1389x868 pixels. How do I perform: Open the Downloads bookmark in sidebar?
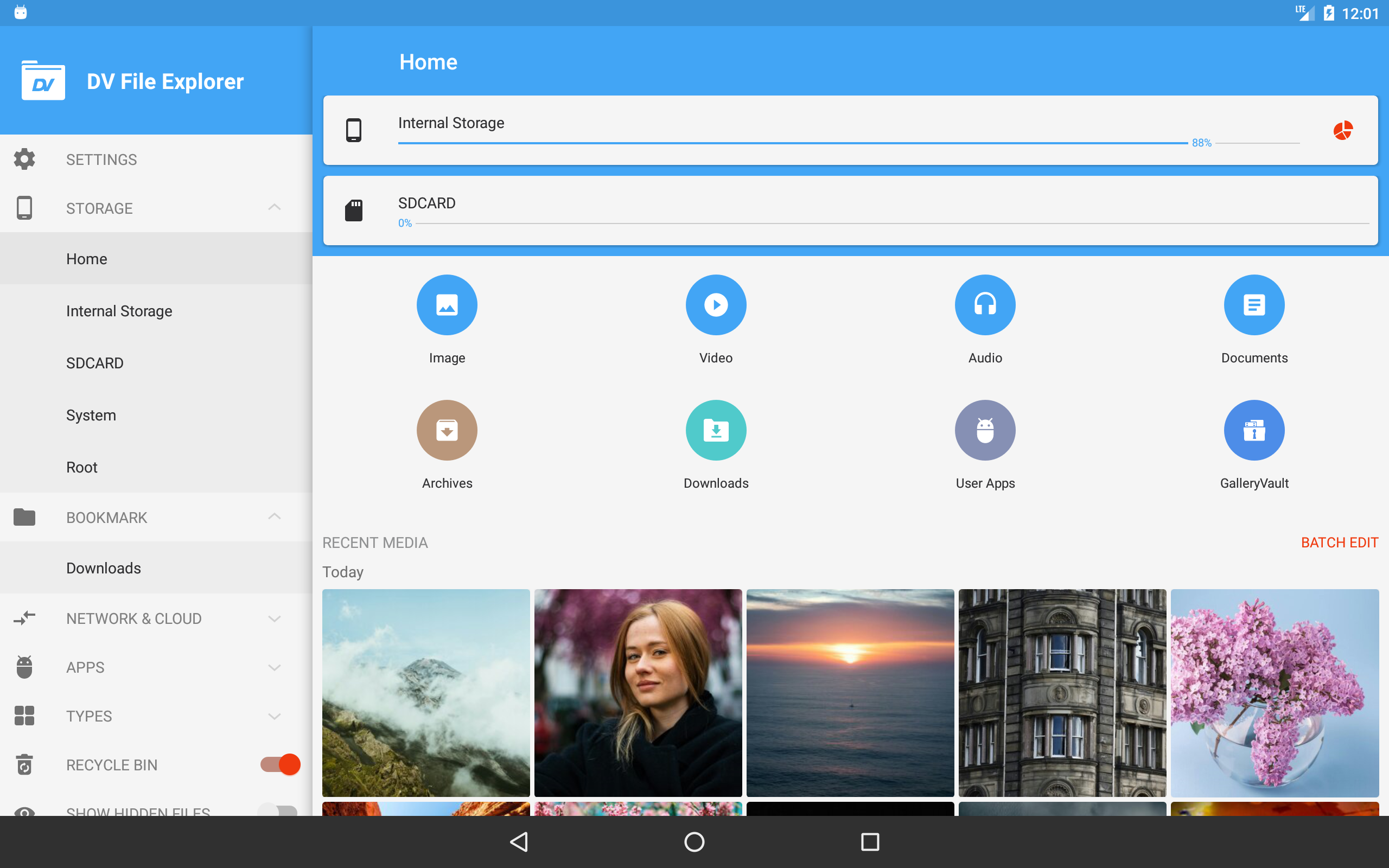tap(156, 568)
